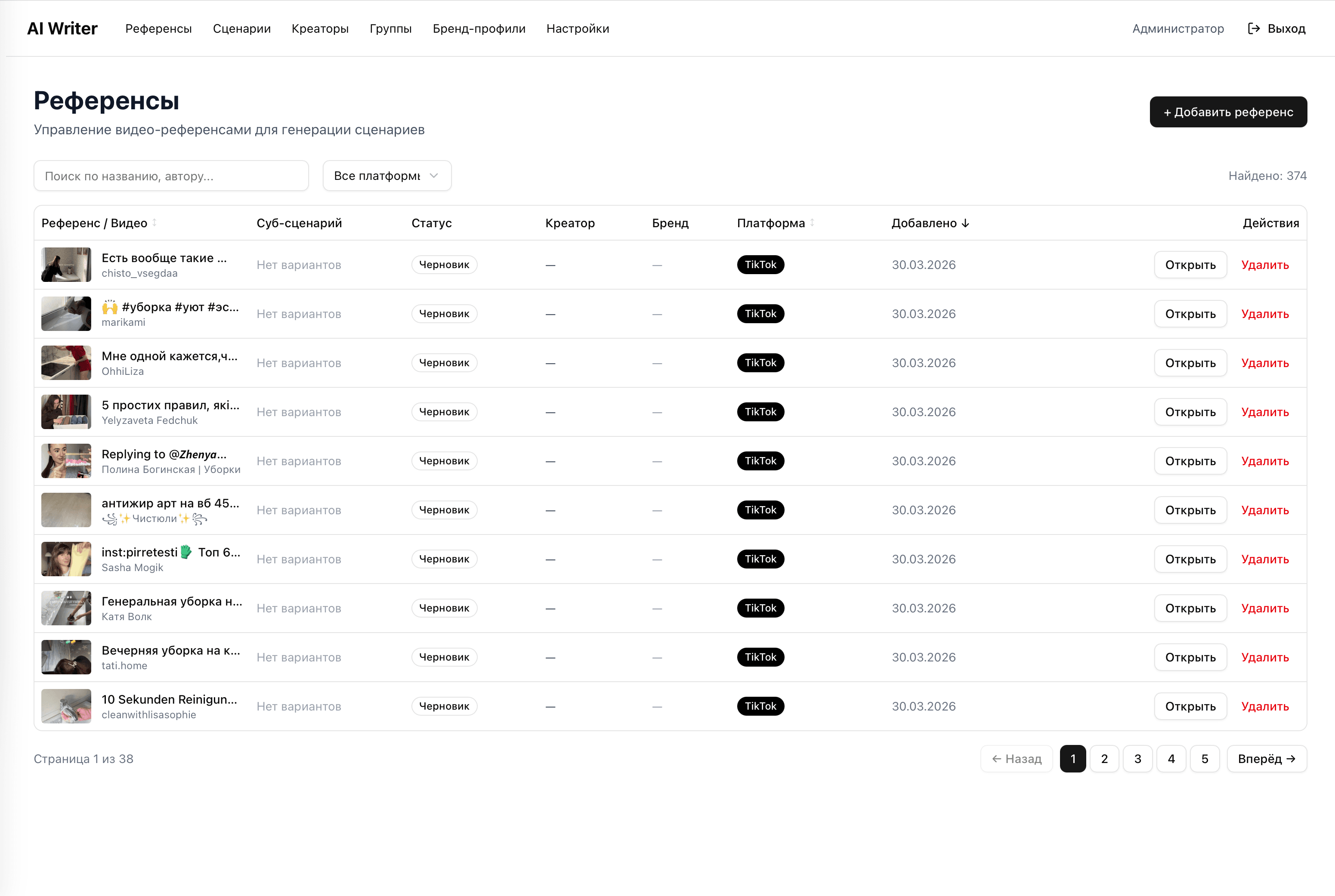Viewport: 1335px width, 896px height.
Task: Focus the search by title field
Action: (171, 176)
